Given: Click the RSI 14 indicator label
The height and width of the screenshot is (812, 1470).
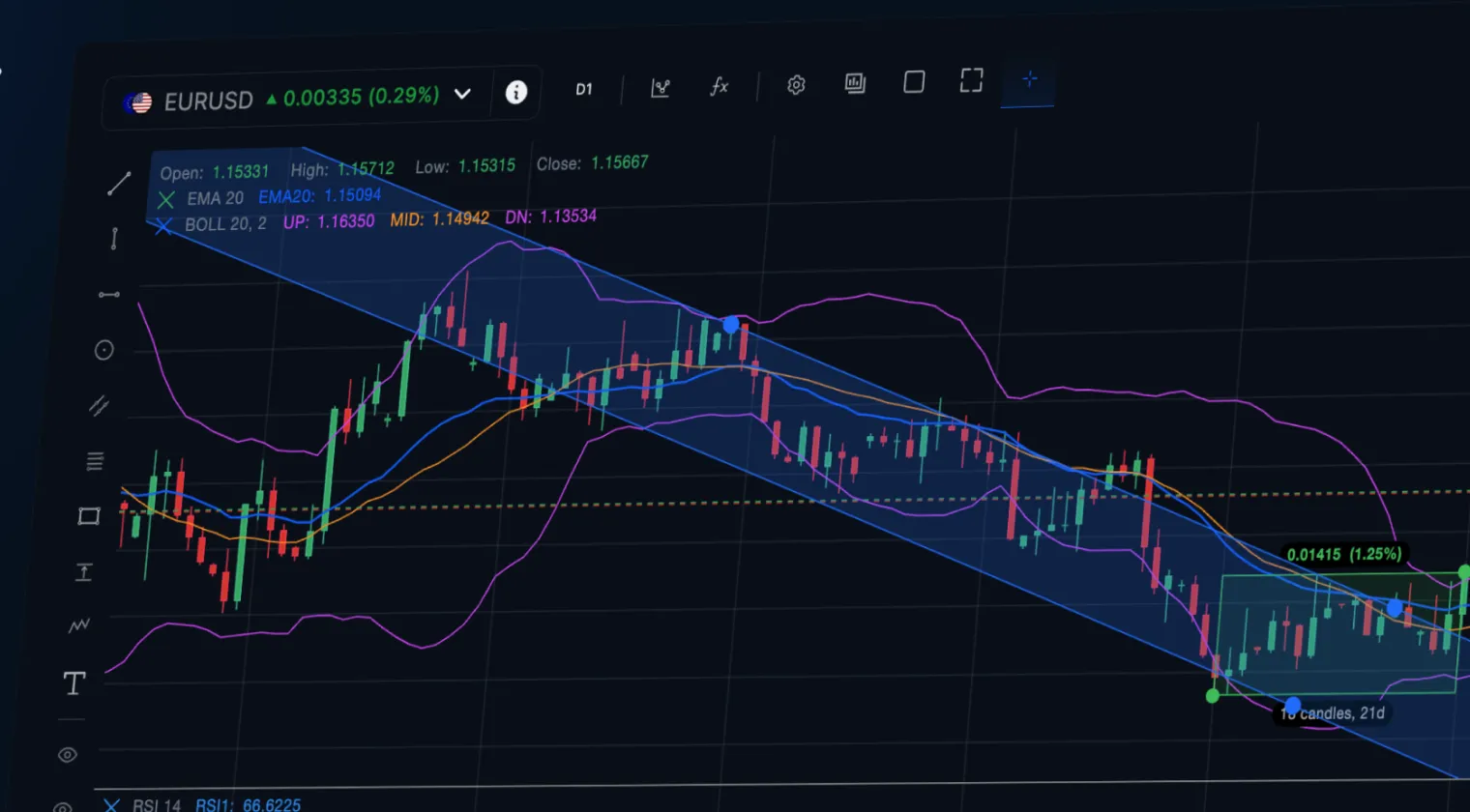Looking at the screenshot, I should pos(157,805).
